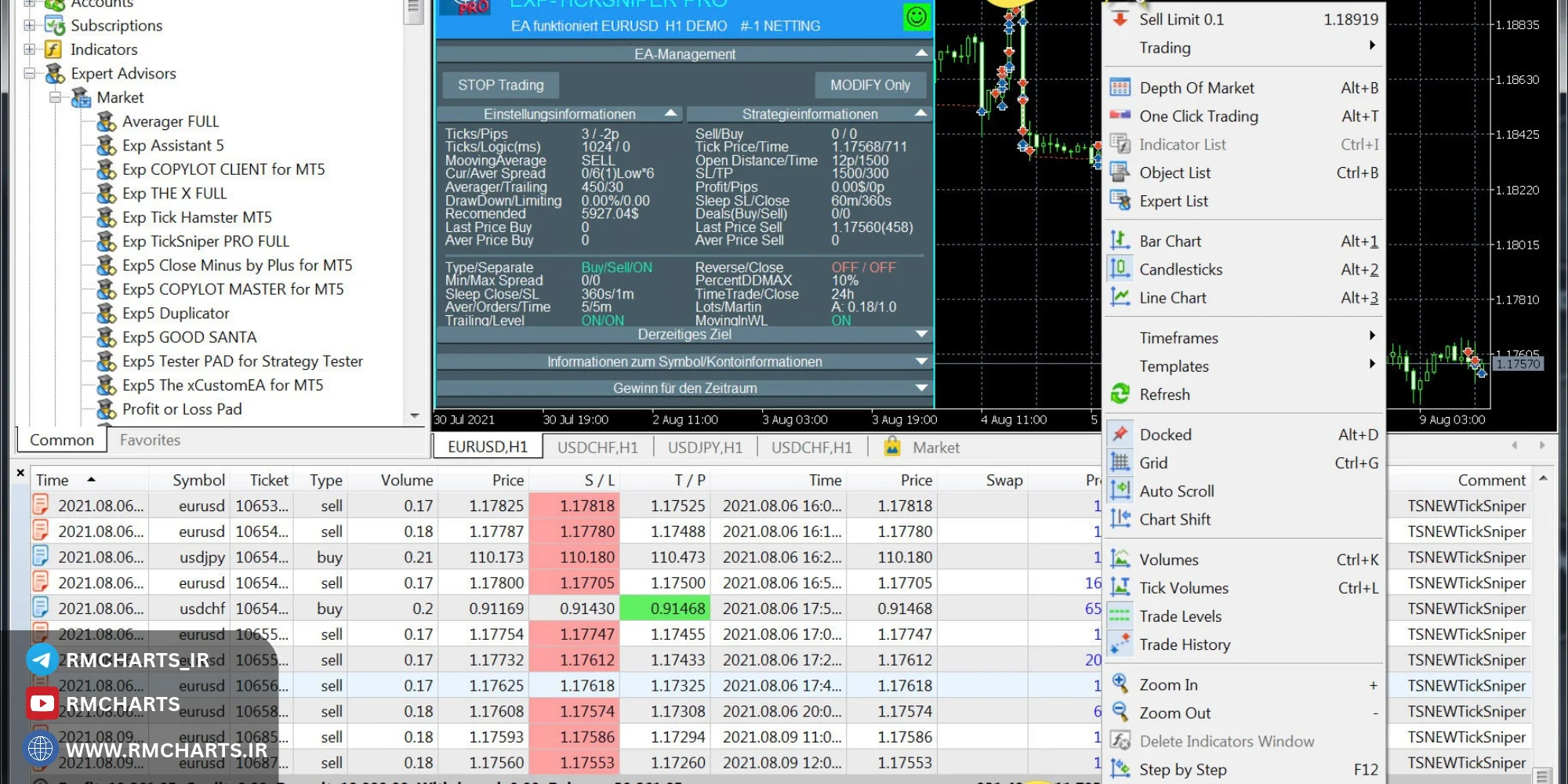Click the Zoom In magnifier icon
This screenshot has width=1568, height=784.
click(1120, 684)
